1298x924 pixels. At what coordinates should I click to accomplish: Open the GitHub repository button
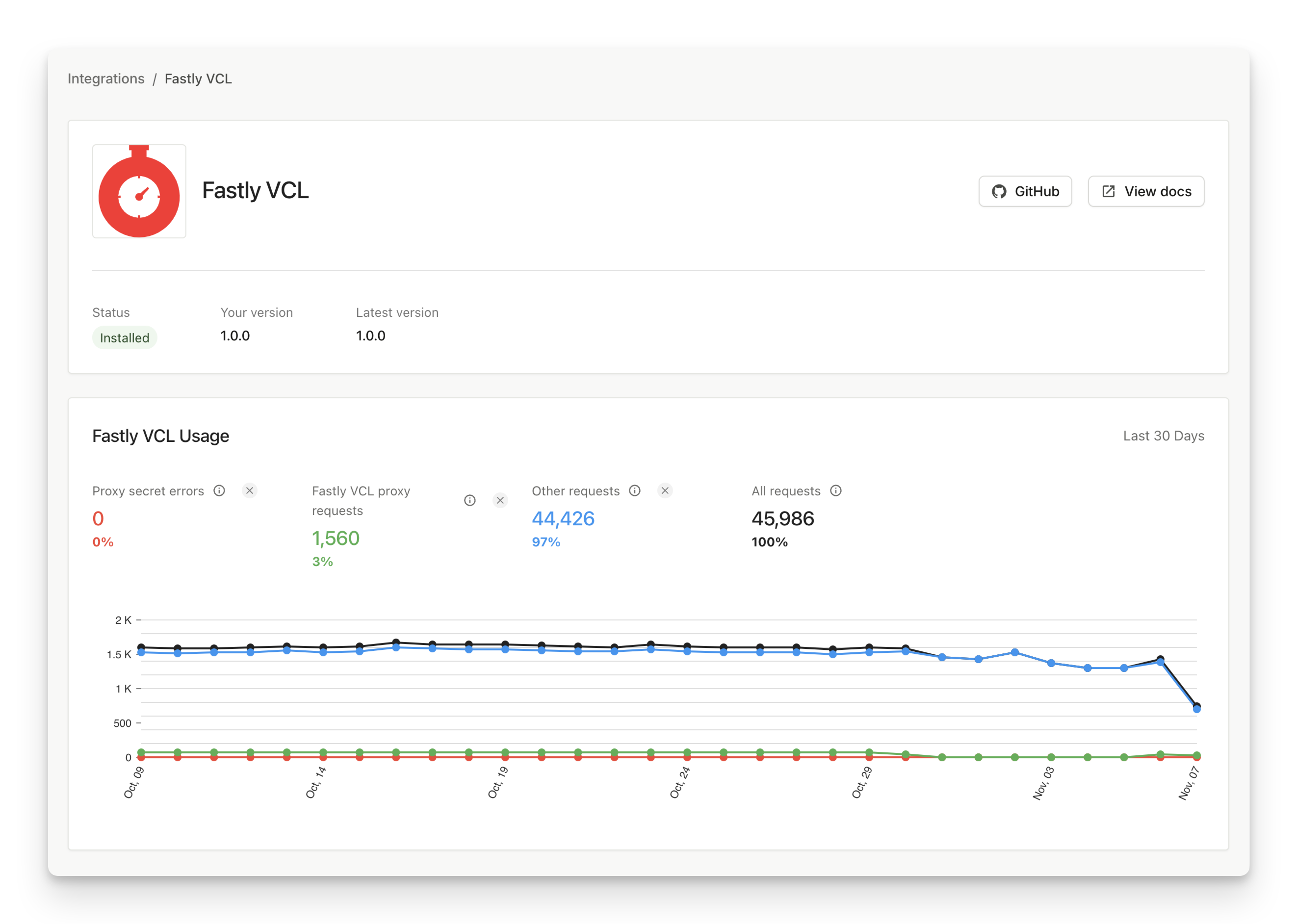pos(1024,191)
